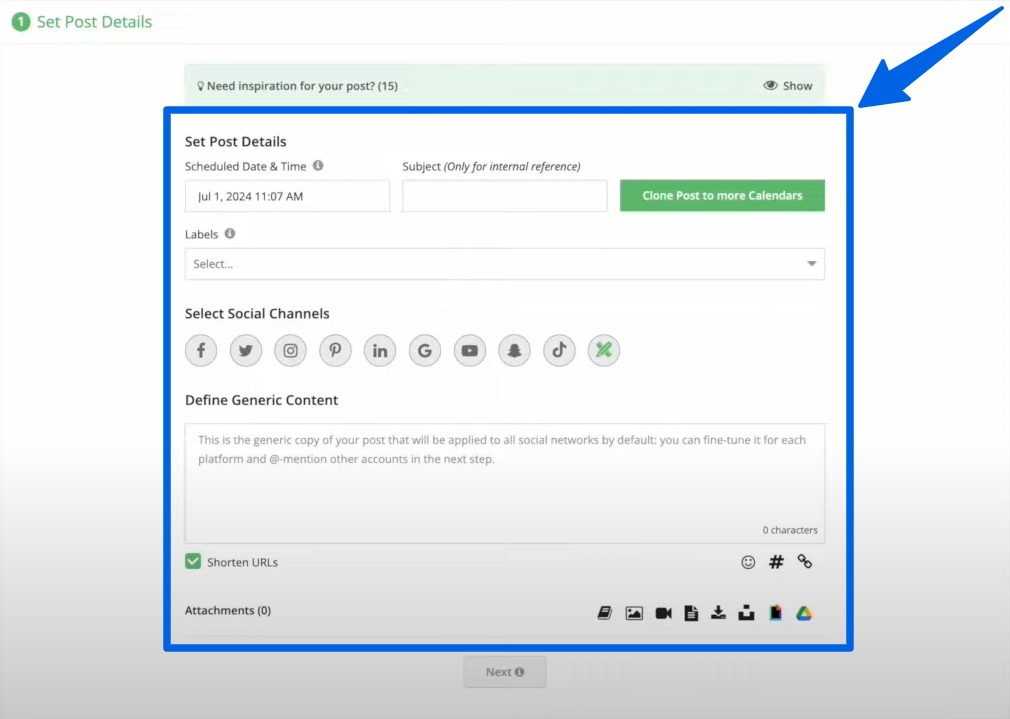Show the post inspiration suggestions
The width and height of the screenshot is (1010, 719).
pyautogui.click(x=789, y=86)
